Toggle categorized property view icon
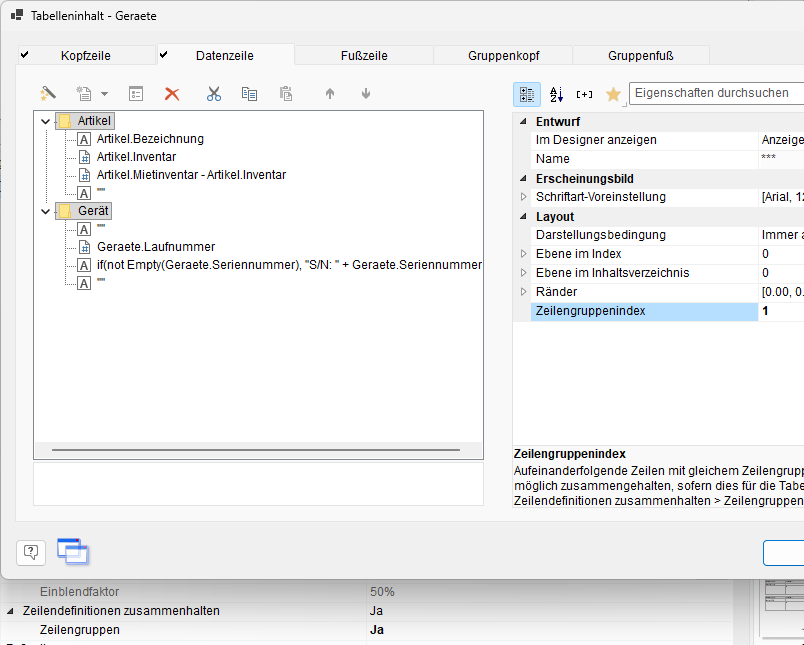 tap(527, 94)
